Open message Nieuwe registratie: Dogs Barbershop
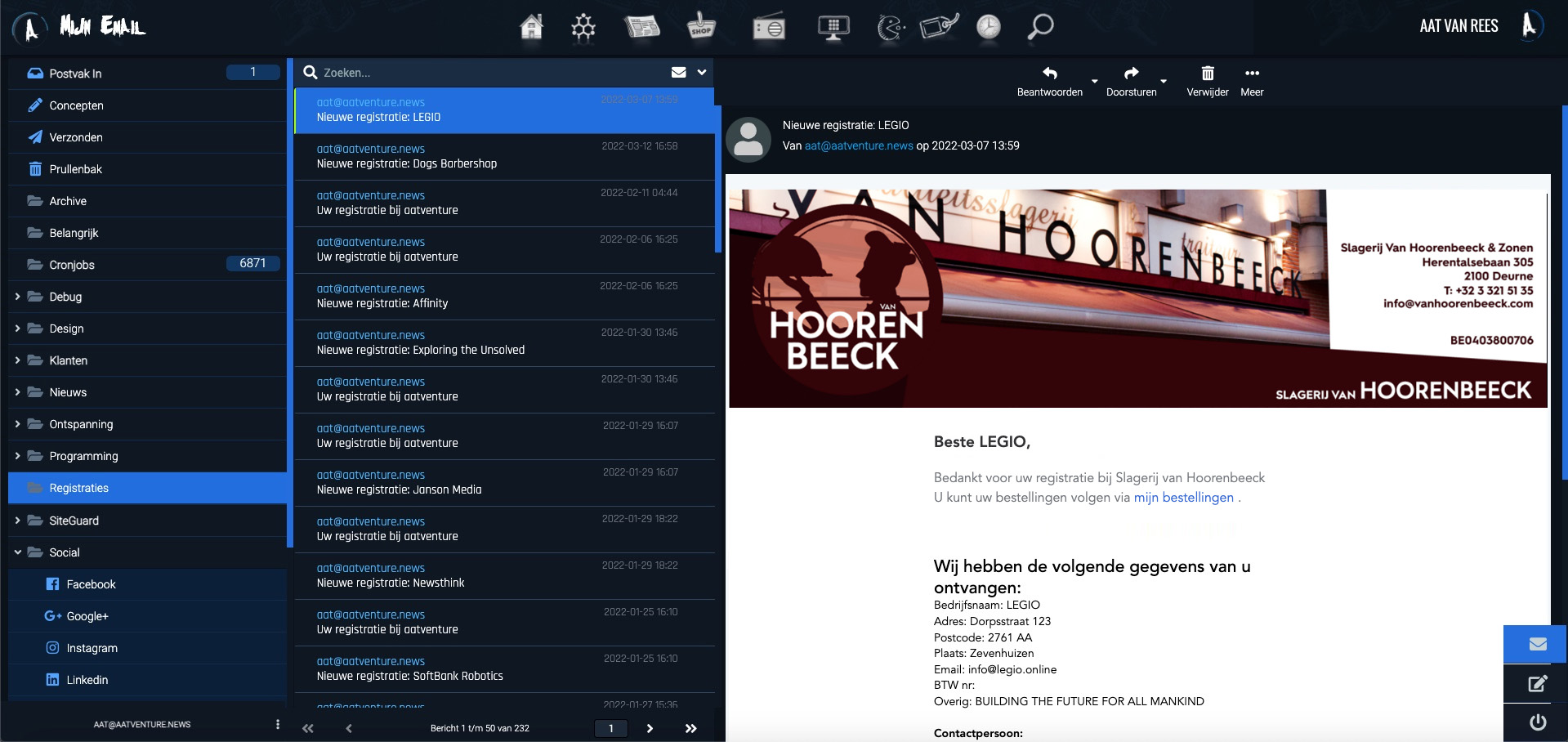Screen dimensions: 1568x742 pos(504,157)
